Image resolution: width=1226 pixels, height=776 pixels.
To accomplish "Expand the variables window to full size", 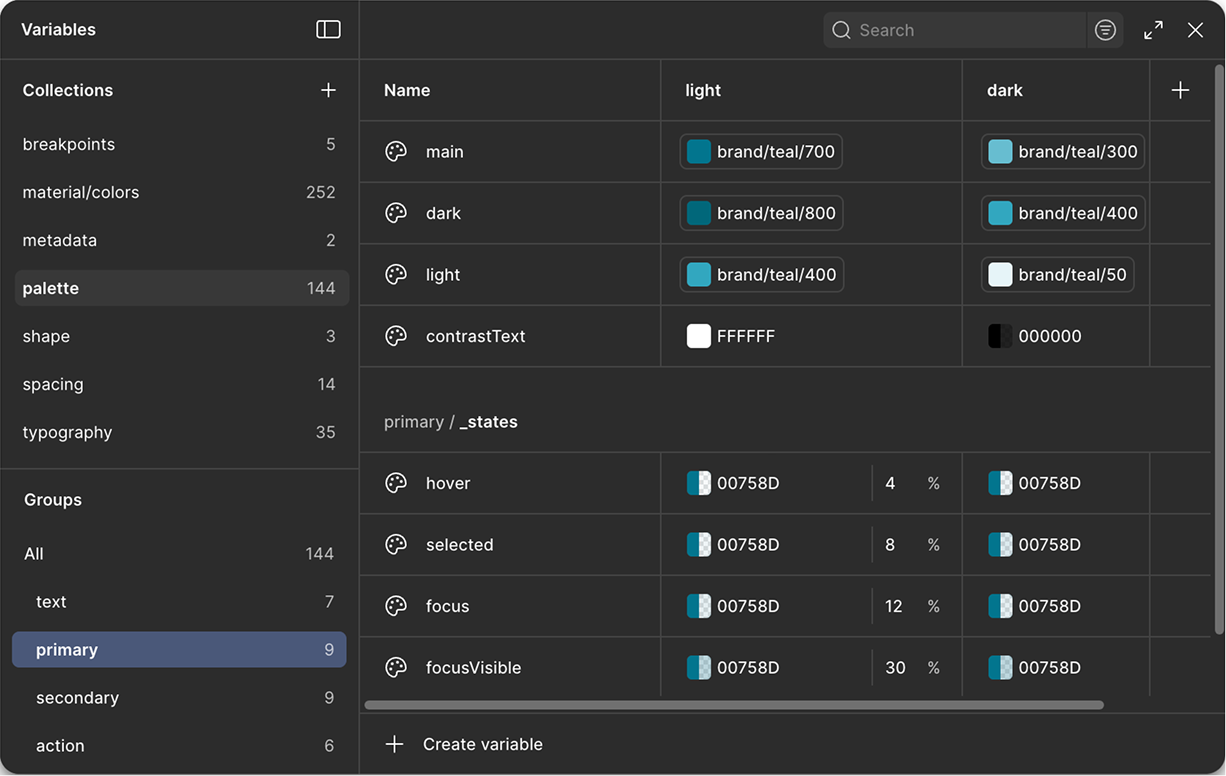I will click(1153, 30).
